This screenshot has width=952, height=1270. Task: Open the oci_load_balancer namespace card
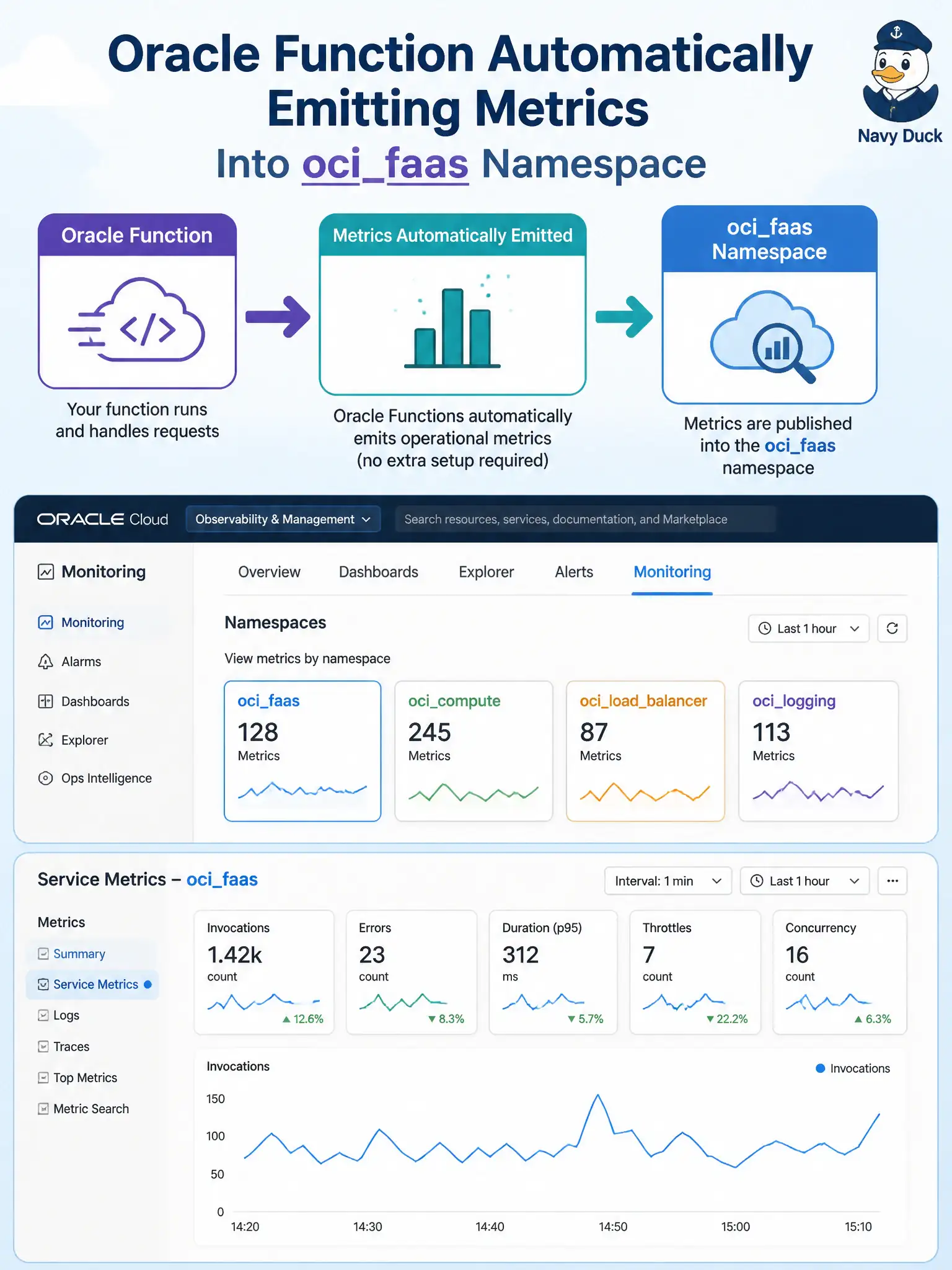coord(645,751)
